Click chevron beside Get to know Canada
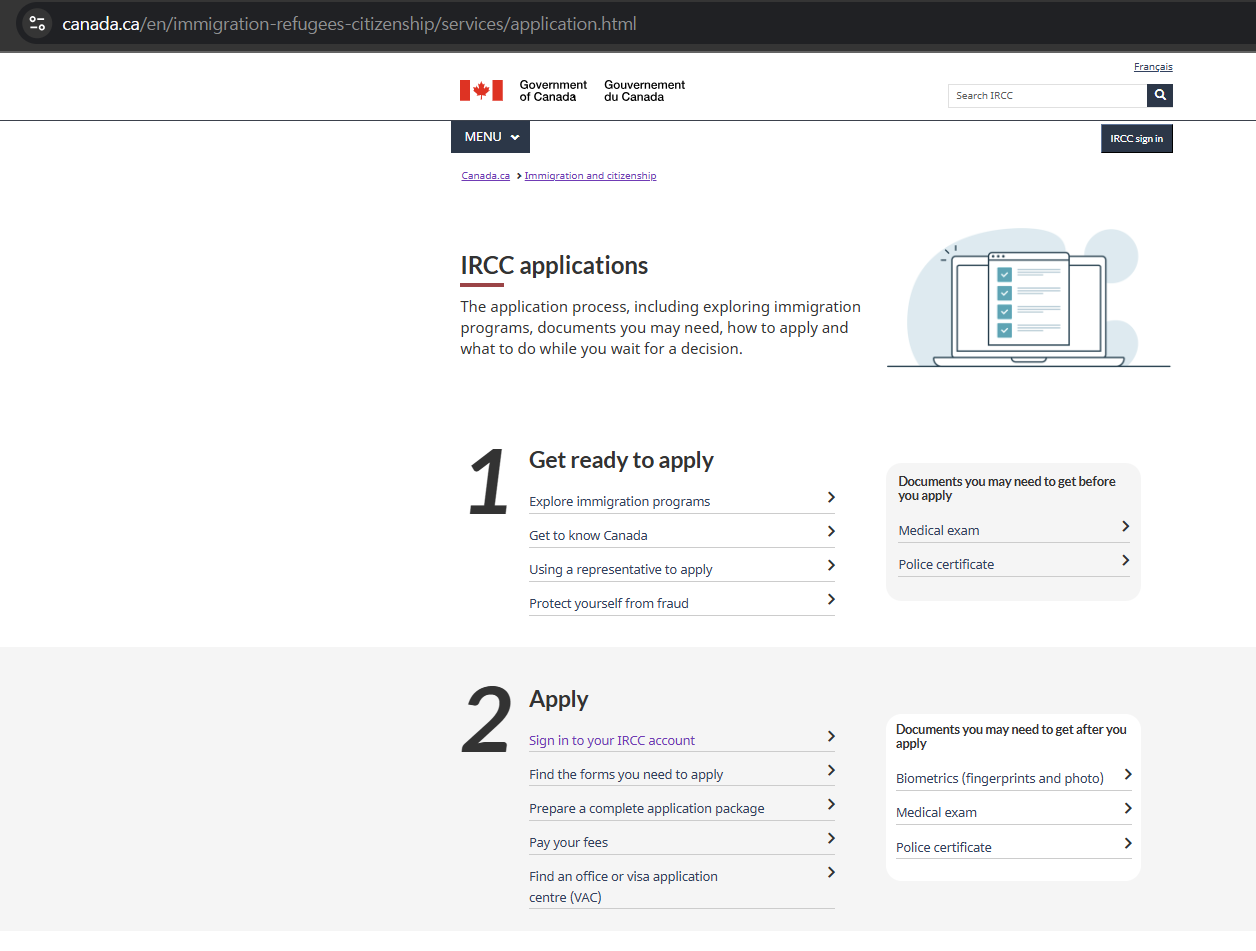This screenshot has height=951, width=1256. 831,531
